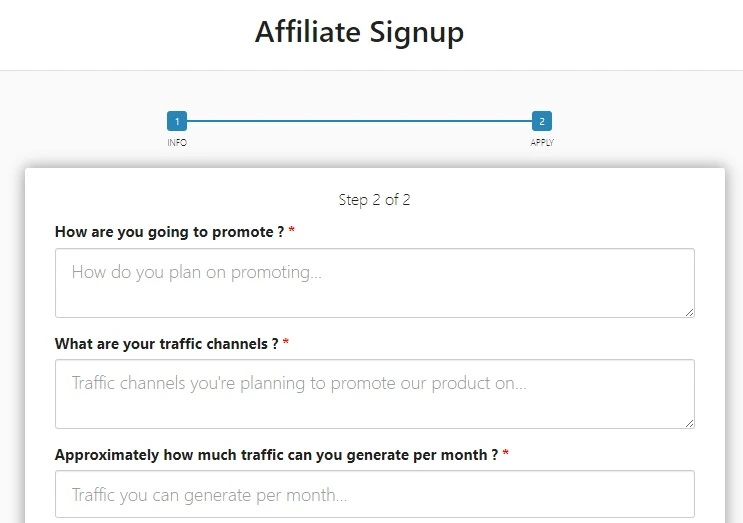
Task: Click the progress line between the steps
Action: coord(360,121)
